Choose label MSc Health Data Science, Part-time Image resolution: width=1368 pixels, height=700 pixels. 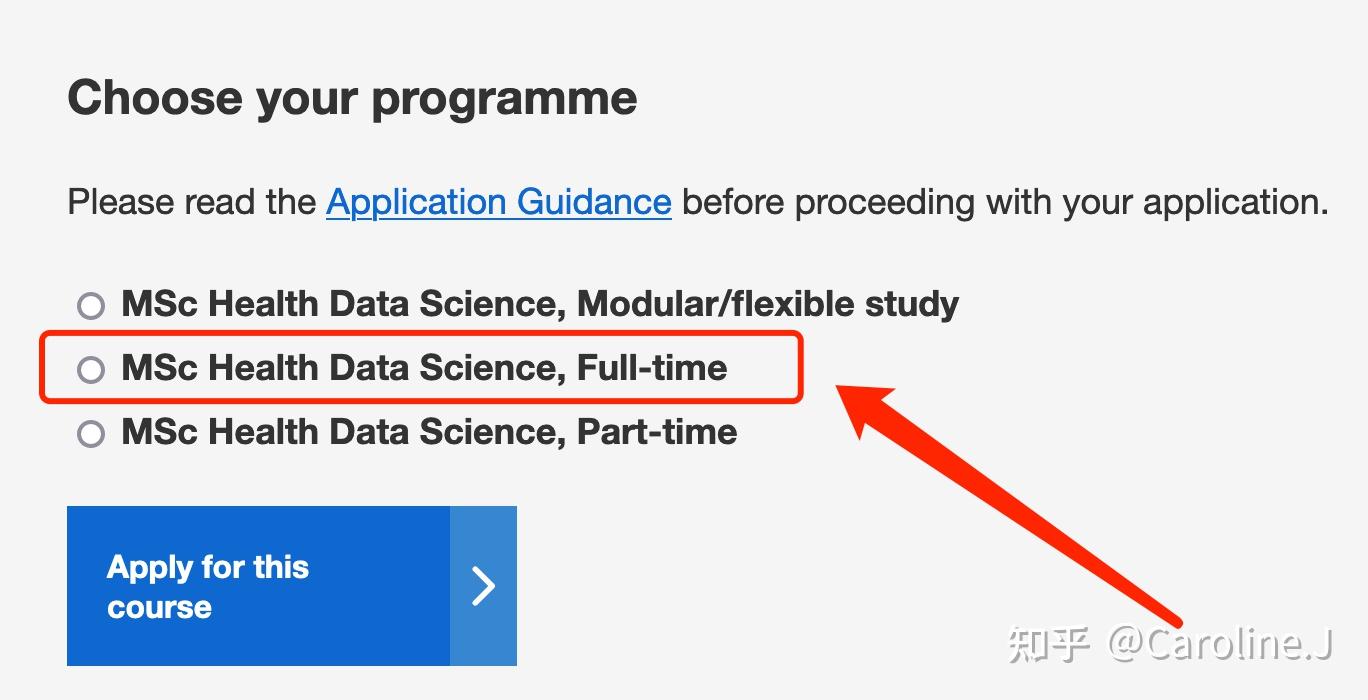pyautogui.click(x=429, y=432)
